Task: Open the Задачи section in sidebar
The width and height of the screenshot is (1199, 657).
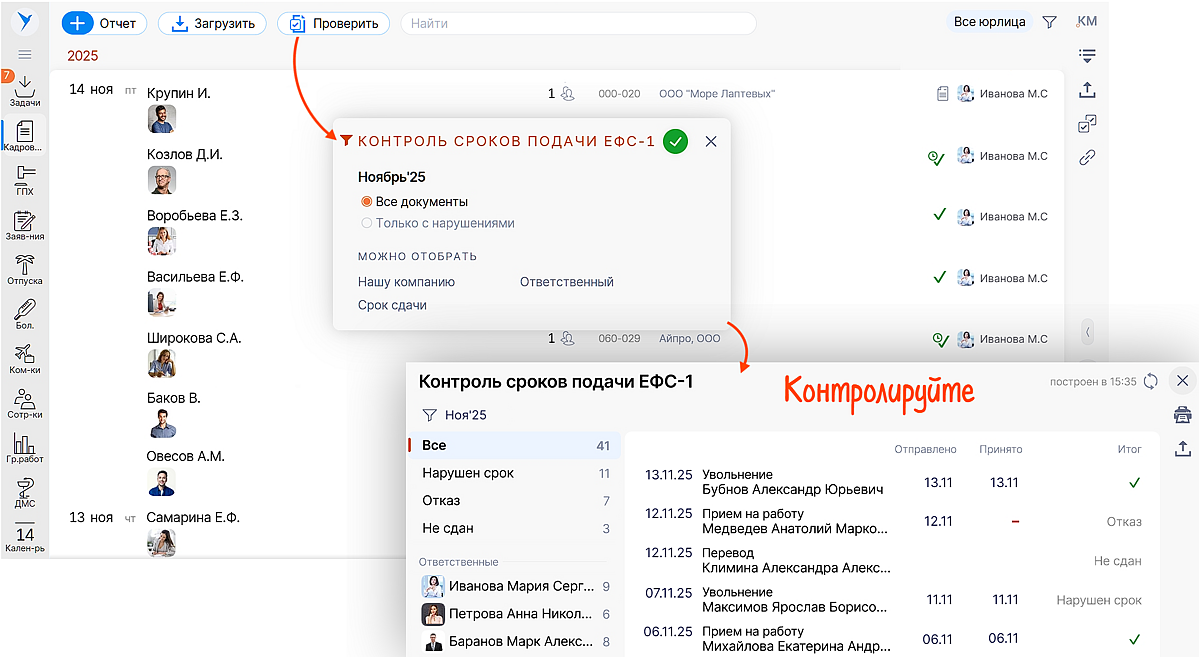Action: (x=25, y=90)
